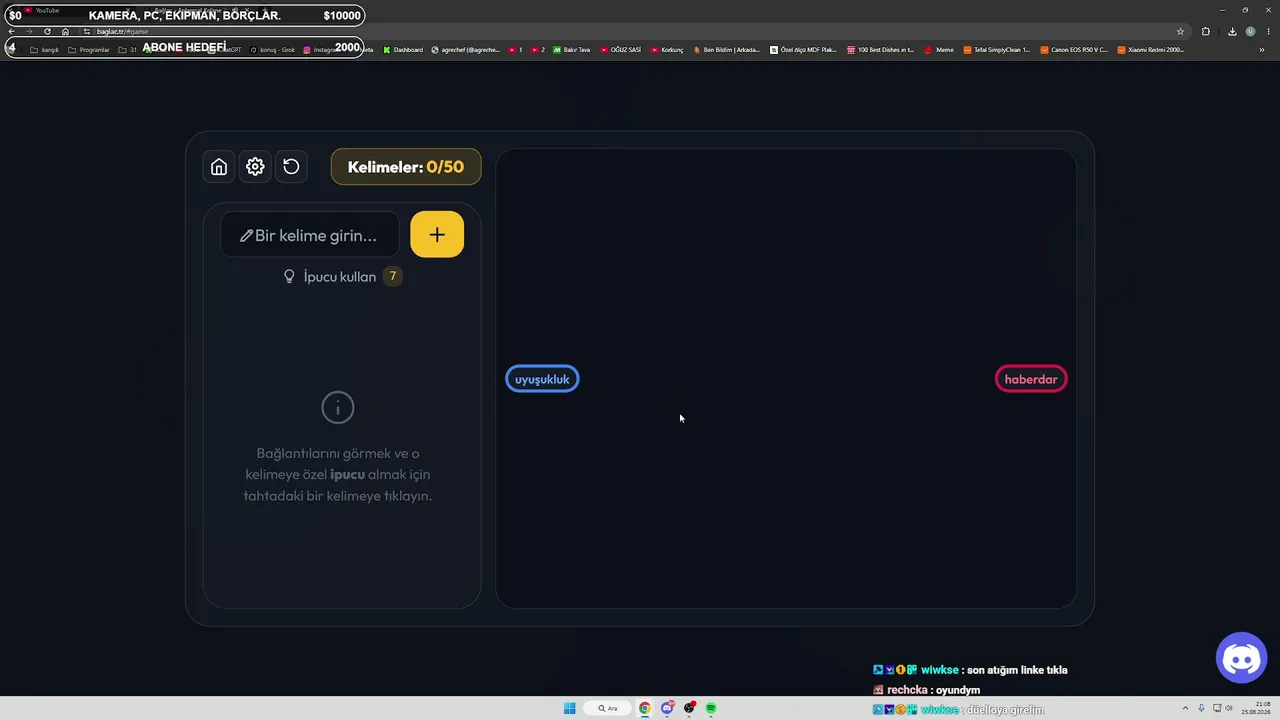The image size is (1280, 720).
Task: Open the OBS-like recording app in taskbar
Action: [x=689, y=708]
